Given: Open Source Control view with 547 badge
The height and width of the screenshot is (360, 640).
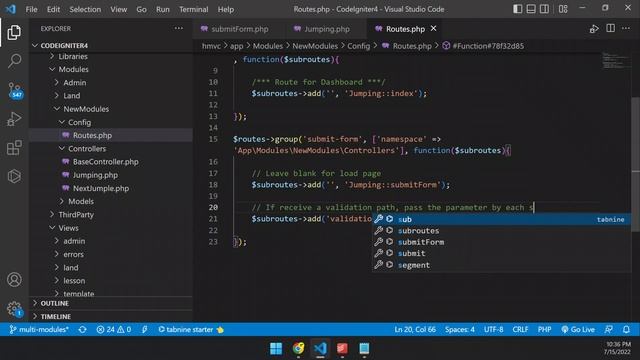Looking at the screenshot, I should click(x=15, y=90).
